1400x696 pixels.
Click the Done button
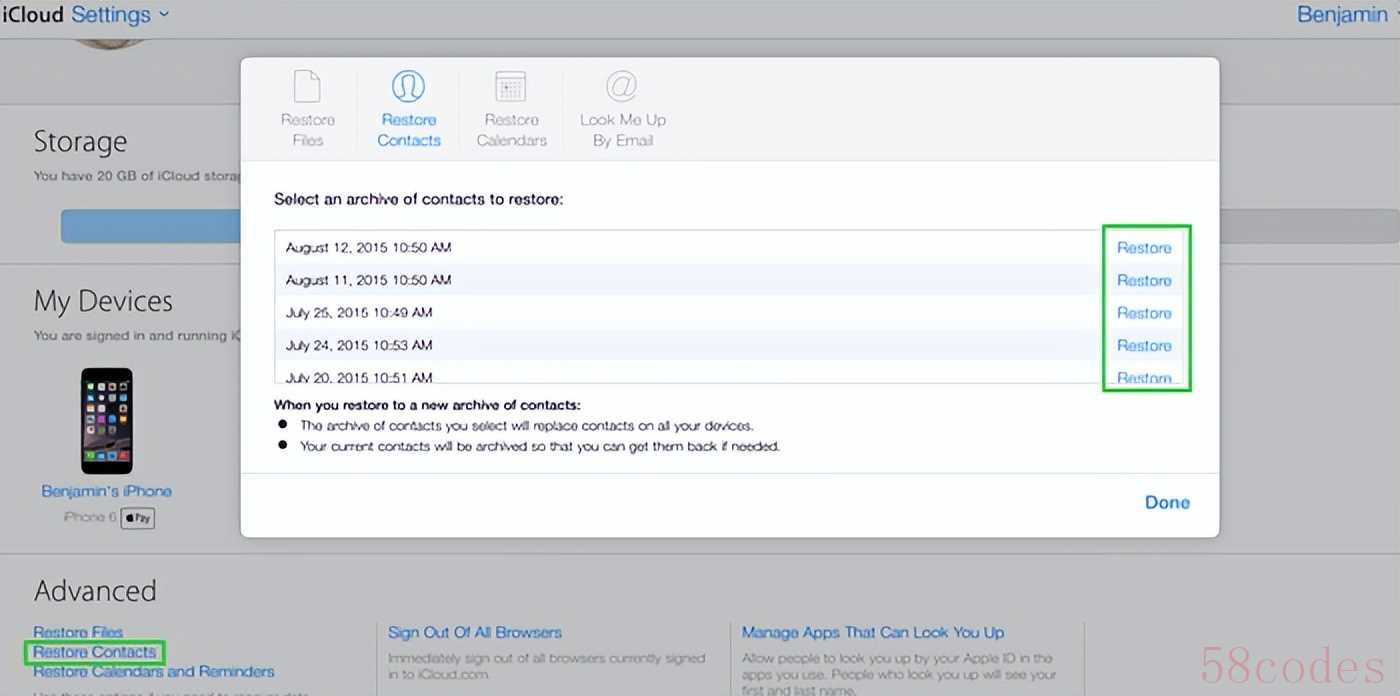1167,503
